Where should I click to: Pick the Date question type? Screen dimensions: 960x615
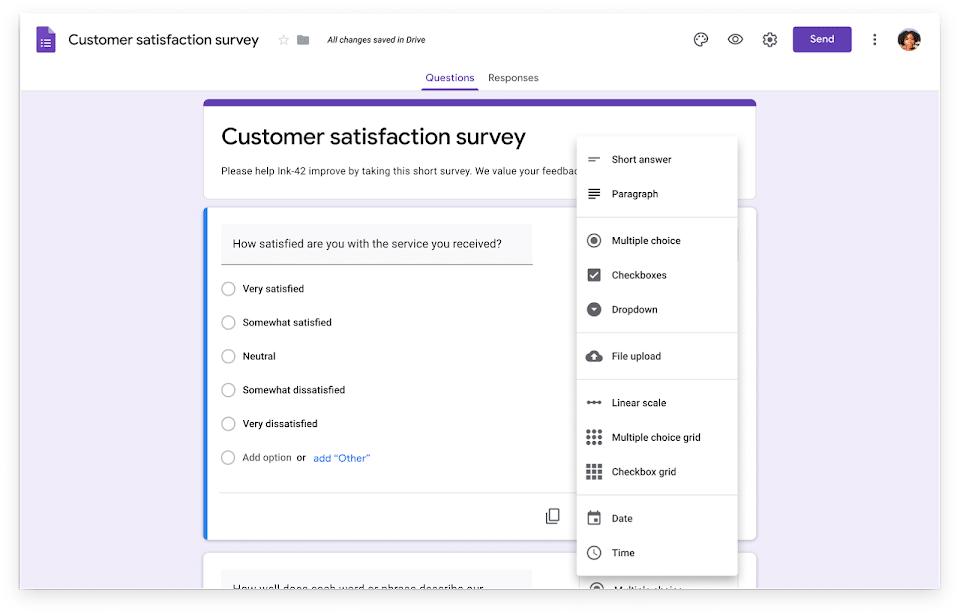coord(623,518)
